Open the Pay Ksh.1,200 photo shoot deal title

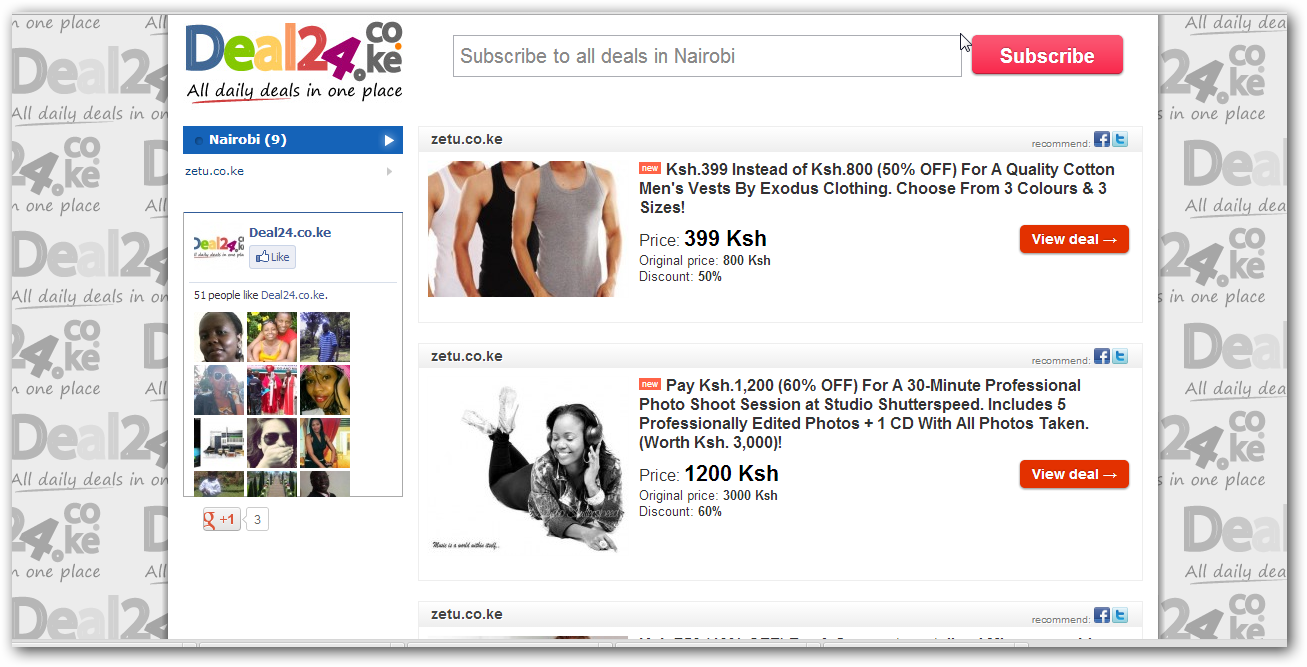click(865, 414)
